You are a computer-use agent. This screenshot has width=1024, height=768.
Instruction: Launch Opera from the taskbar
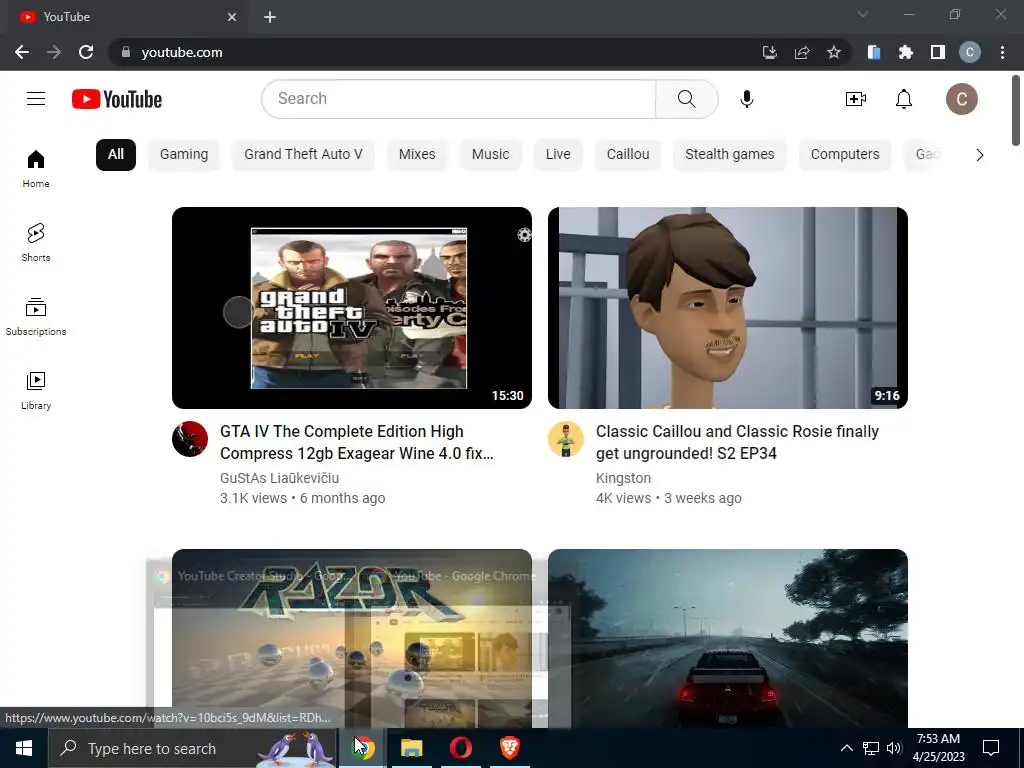pyautogui.click(x=460, y=748)
